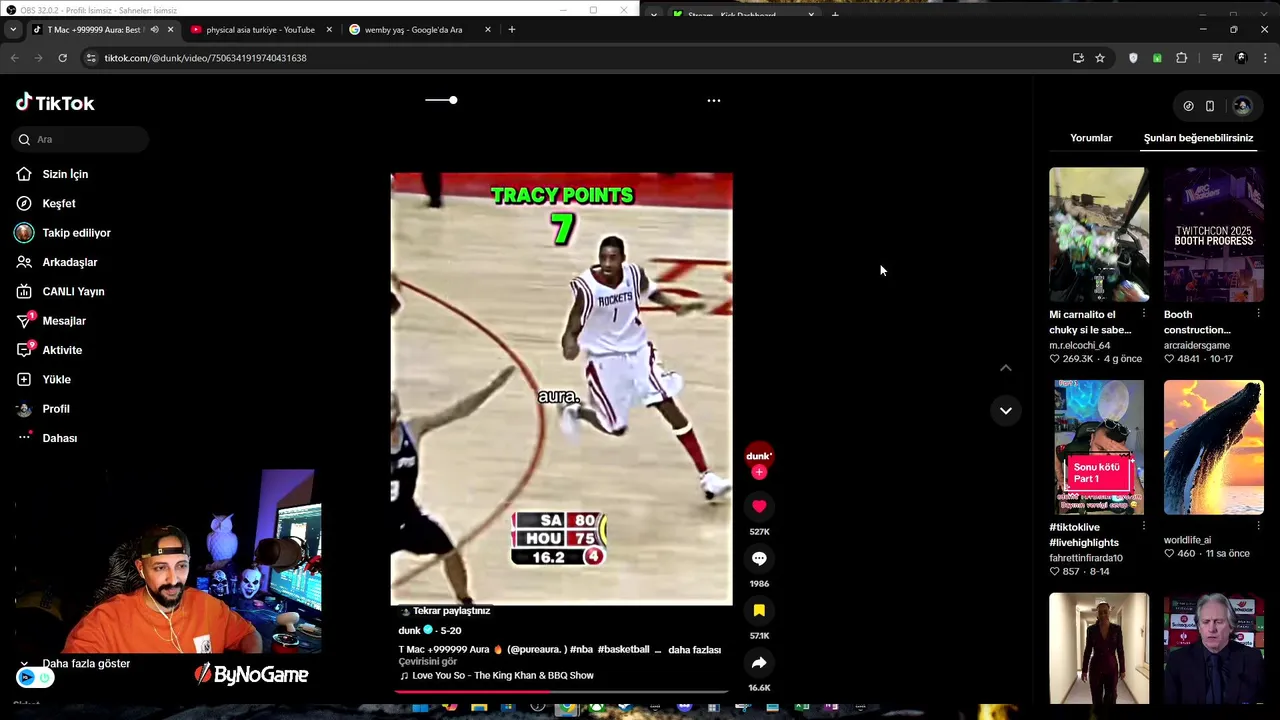Screen dimensions: 1280x720
Task: Open the Aktivite notifications
Action: pyautogui.click(x=62, y=350)
